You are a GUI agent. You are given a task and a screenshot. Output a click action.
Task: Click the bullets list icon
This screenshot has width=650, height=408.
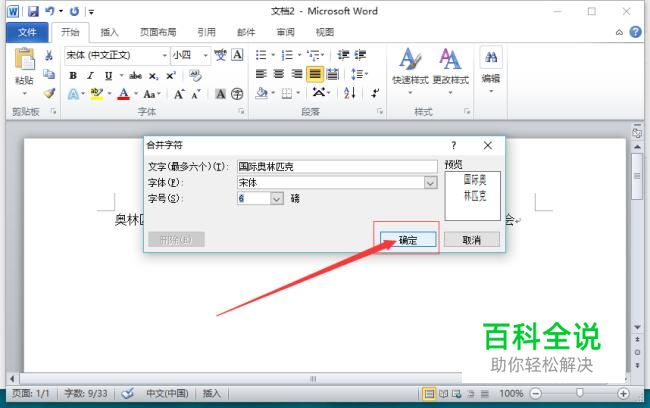click(261, 55)
